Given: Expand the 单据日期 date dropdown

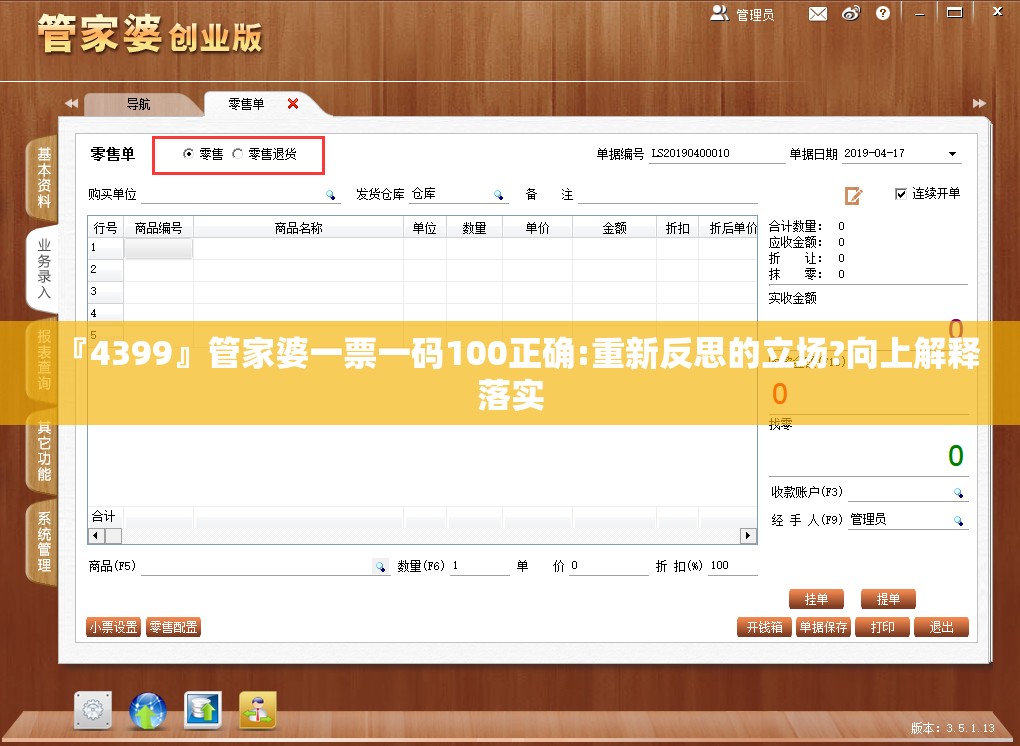Looking at the screenshot, I should click(x=952, y=154).
